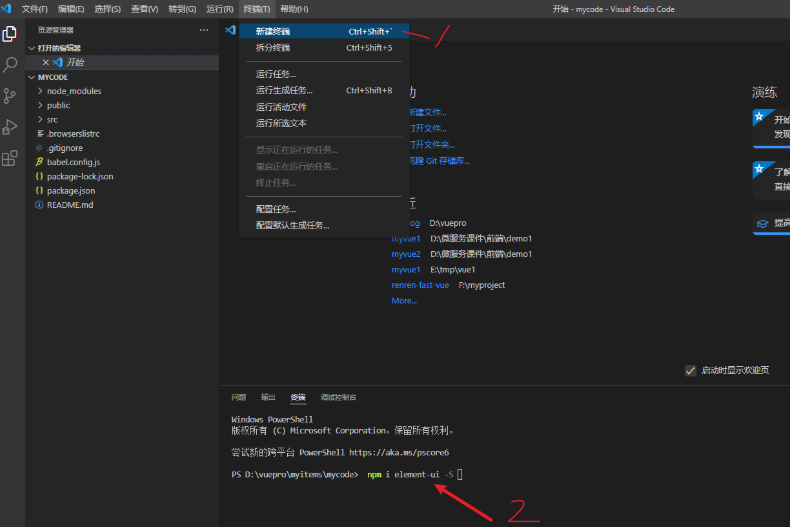Choose 运行活动文件 menu entry
This screenshot has height=527, width=790.
click(x=324, y=107)
